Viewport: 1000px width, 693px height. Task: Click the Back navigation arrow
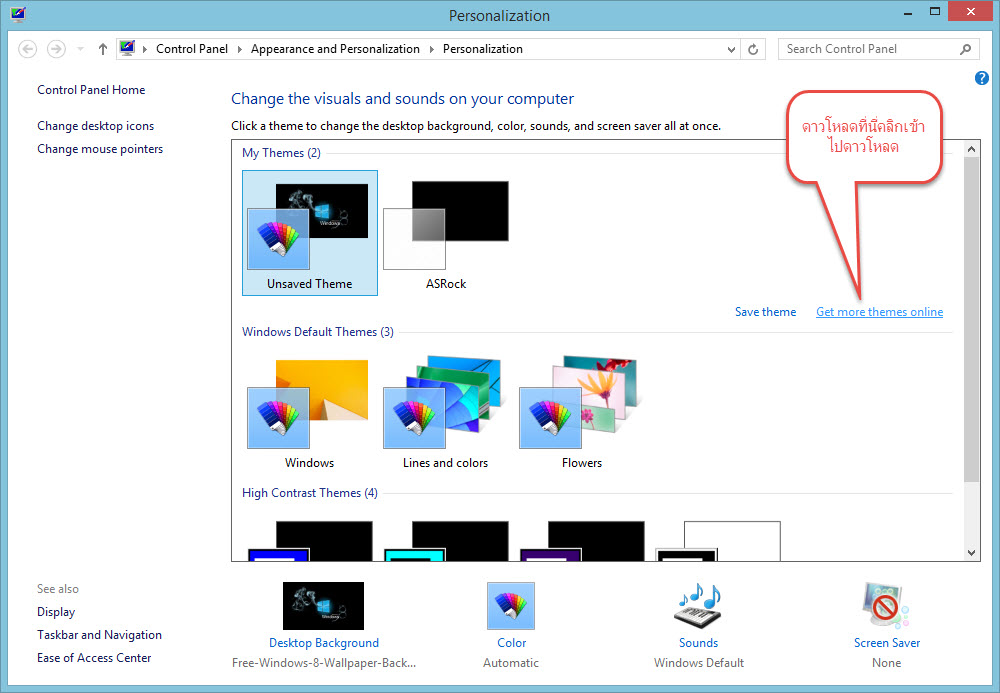27,49
